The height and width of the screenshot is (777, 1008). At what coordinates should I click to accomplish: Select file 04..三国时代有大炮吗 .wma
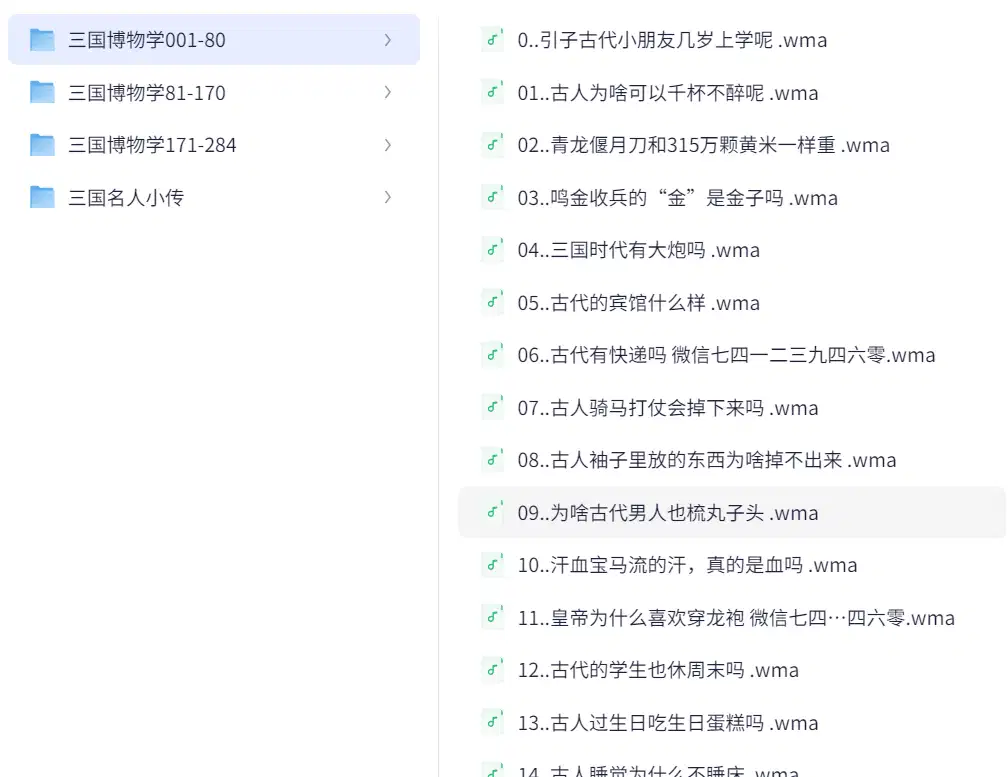[x=639, y=250]
